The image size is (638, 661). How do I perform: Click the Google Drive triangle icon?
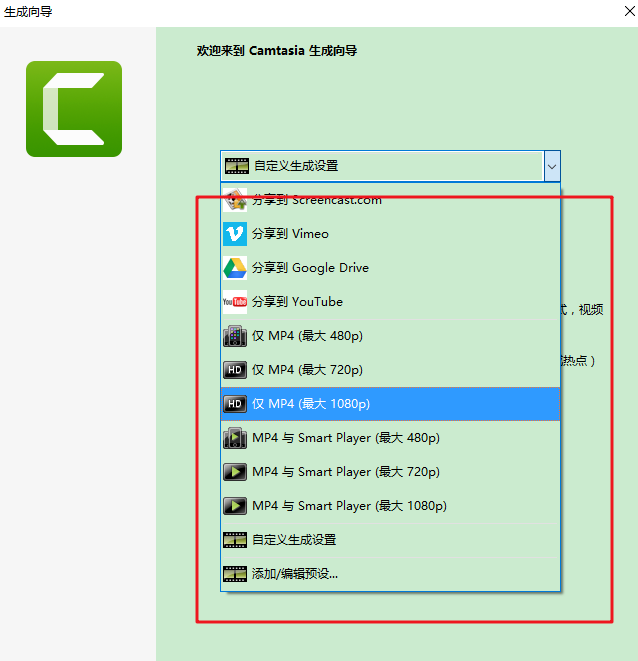pyautogui.click(x=235, y=268)
